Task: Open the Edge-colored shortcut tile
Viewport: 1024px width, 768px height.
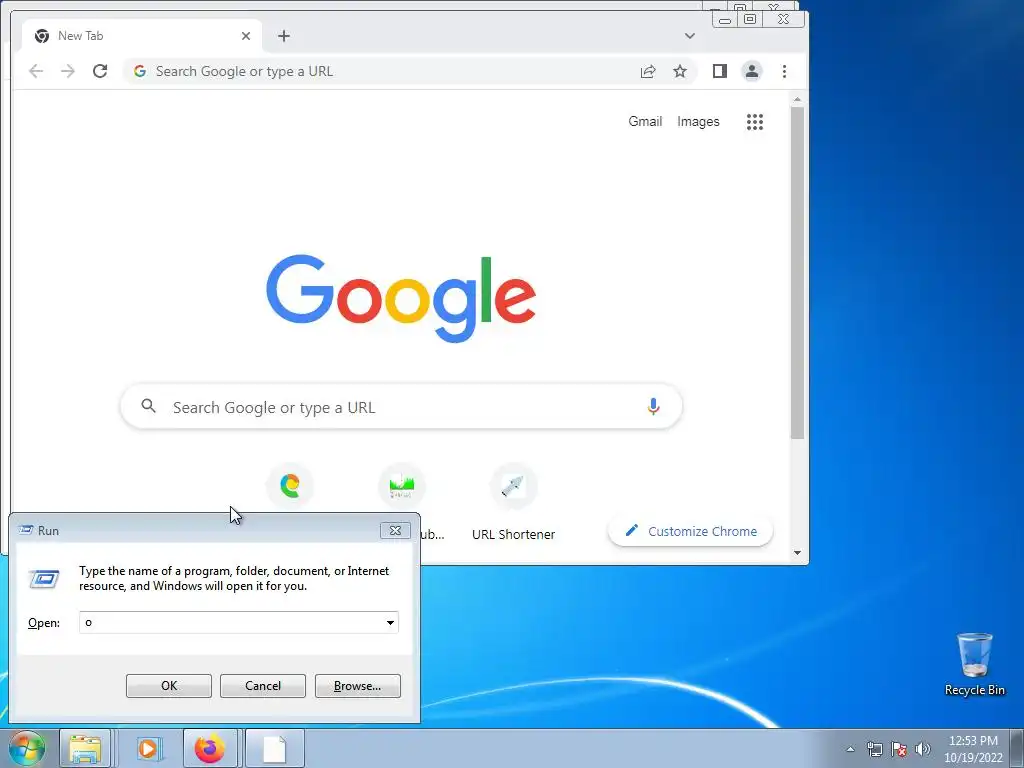Action: point(290,485)
